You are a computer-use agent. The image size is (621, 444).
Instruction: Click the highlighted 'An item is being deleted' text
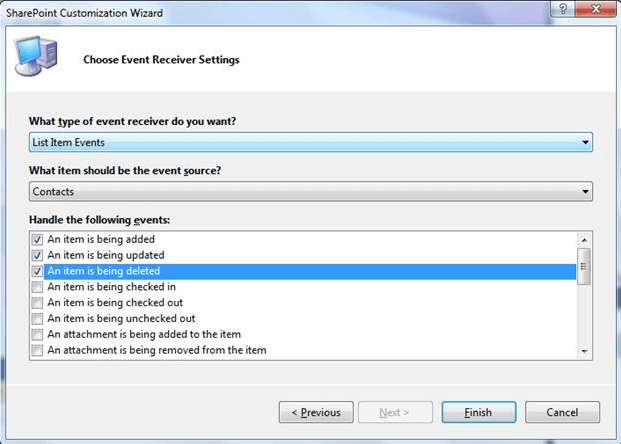coord(104,271)
